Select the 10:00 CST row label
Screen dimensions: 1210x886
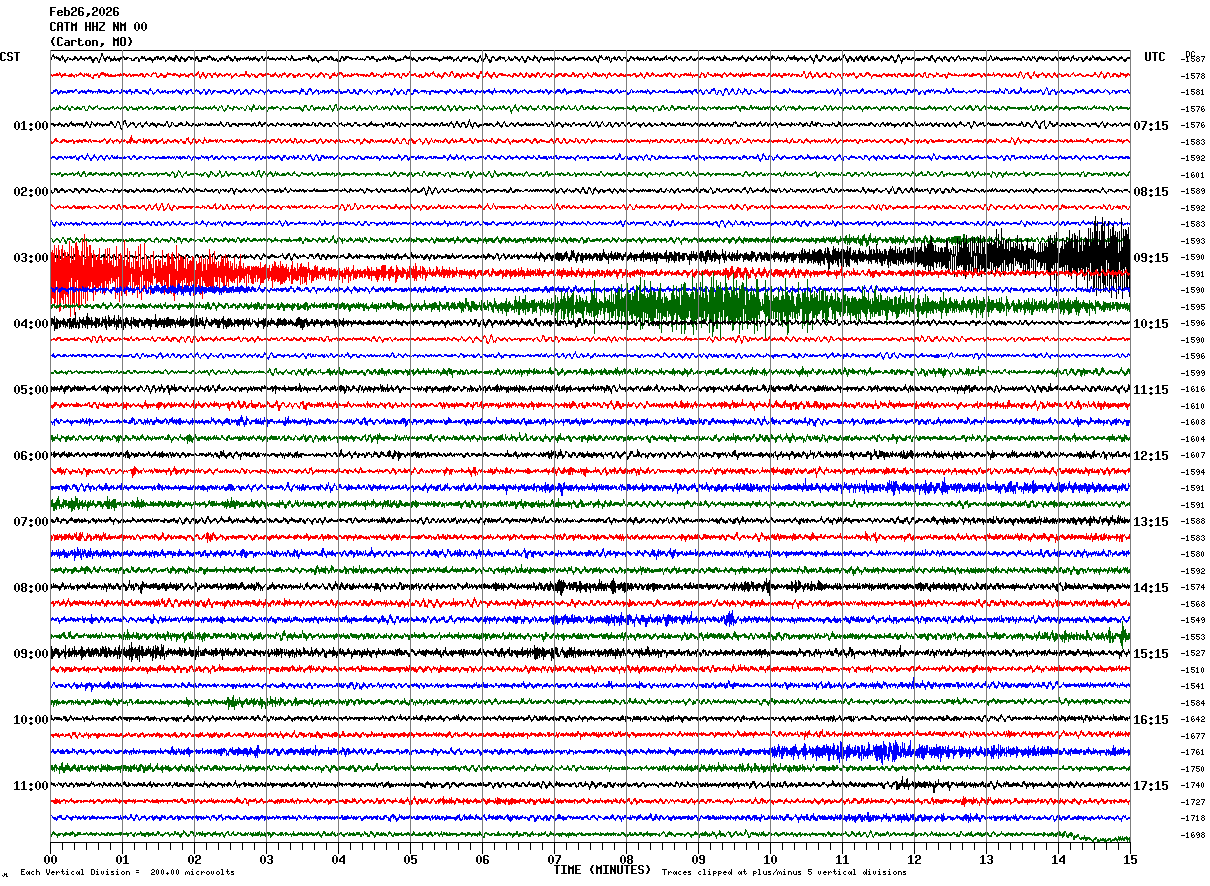31,720
